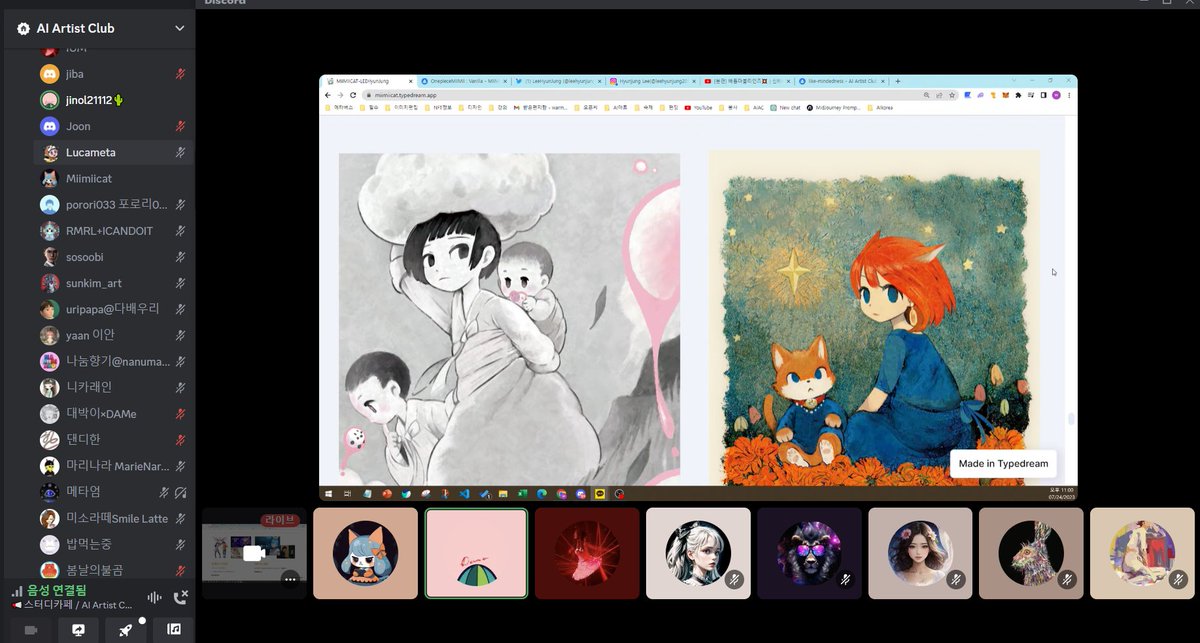
Task: Select member 니카래인 in the voice list
Action: coord(115,387)
